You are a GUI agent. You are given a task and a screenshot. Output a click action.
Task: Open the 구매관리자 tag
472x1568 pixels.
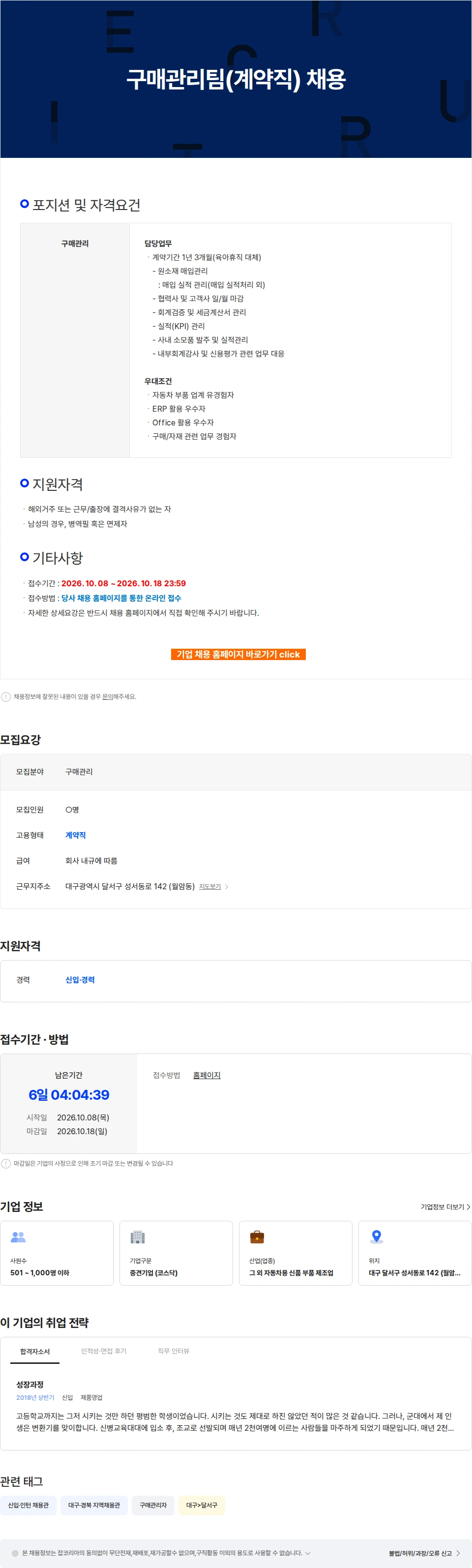[153, 1506]
